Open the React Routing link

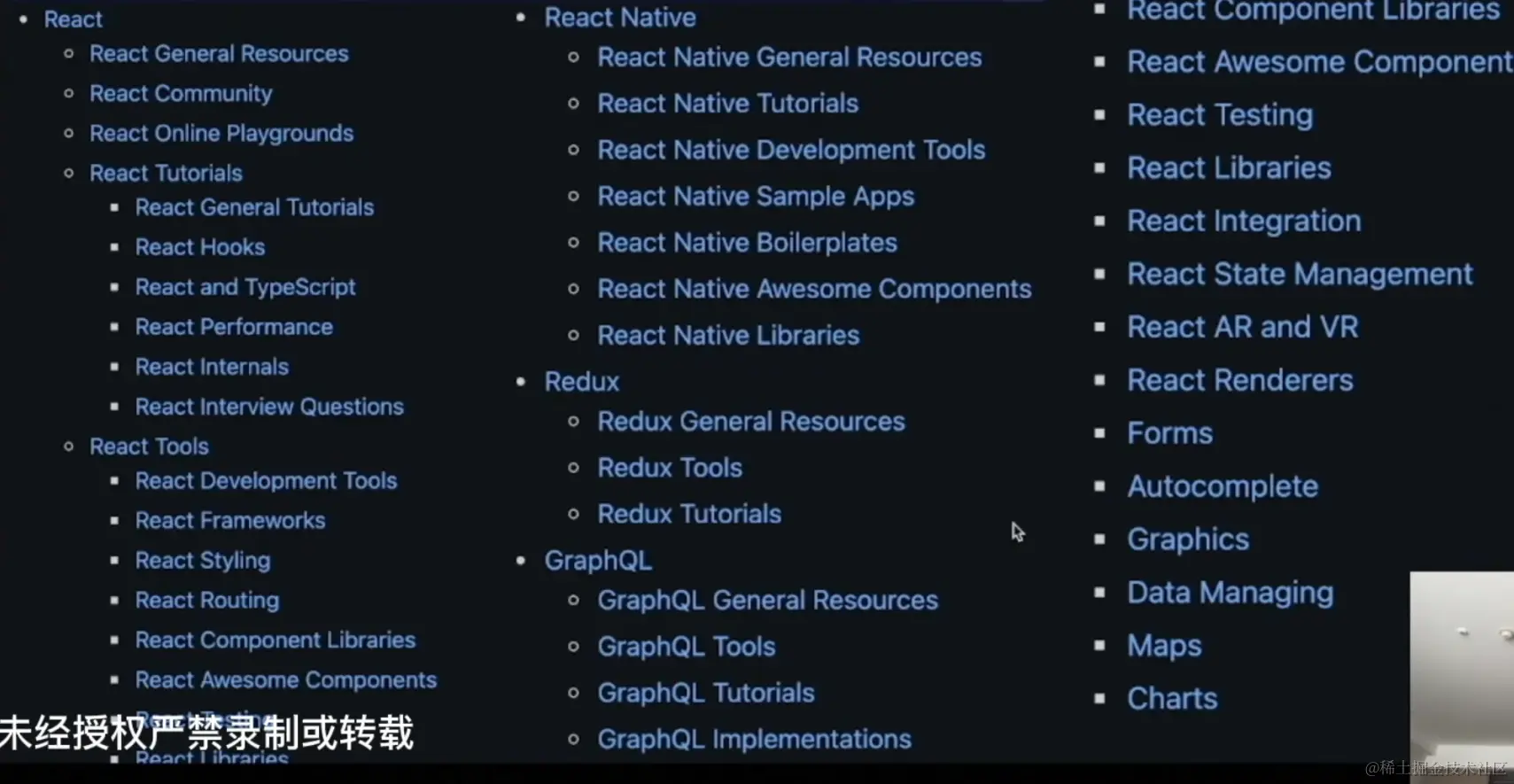tap(207, 601)
